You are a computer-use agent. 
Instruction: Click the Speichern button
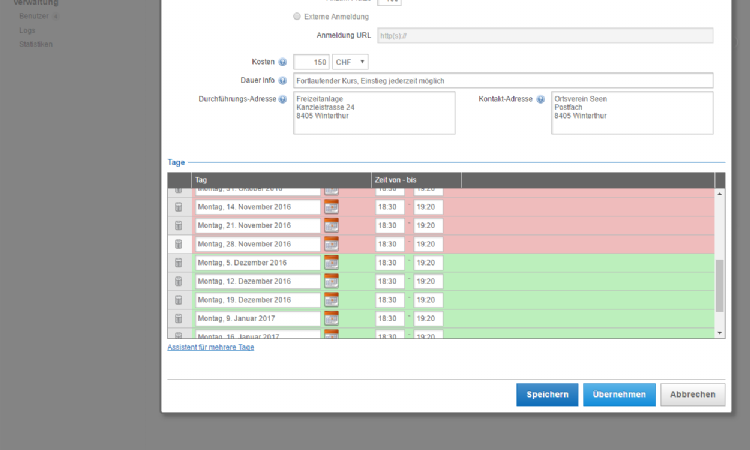click(x=547, y=395)
